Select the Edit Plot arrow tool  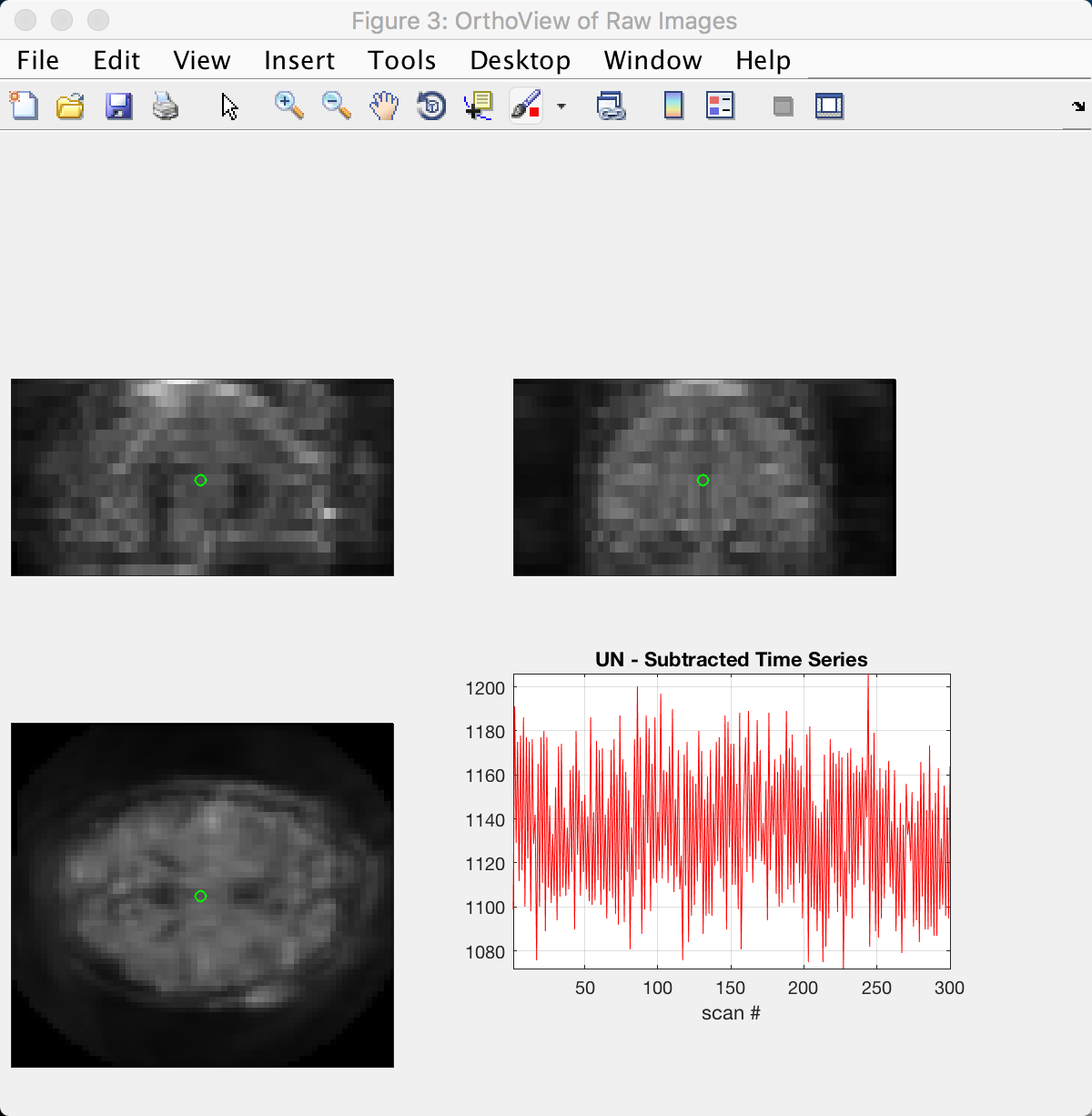pyautogui.click(x=229, y=107)
